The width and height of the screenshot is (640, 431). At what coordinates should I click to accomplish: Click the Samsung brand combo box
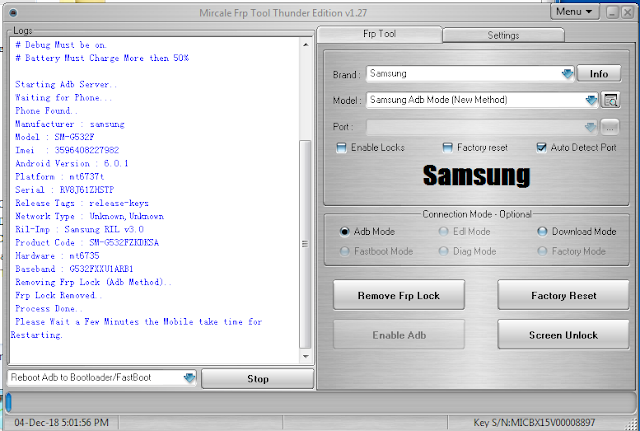pyautogui.click(x=470, y=74)
